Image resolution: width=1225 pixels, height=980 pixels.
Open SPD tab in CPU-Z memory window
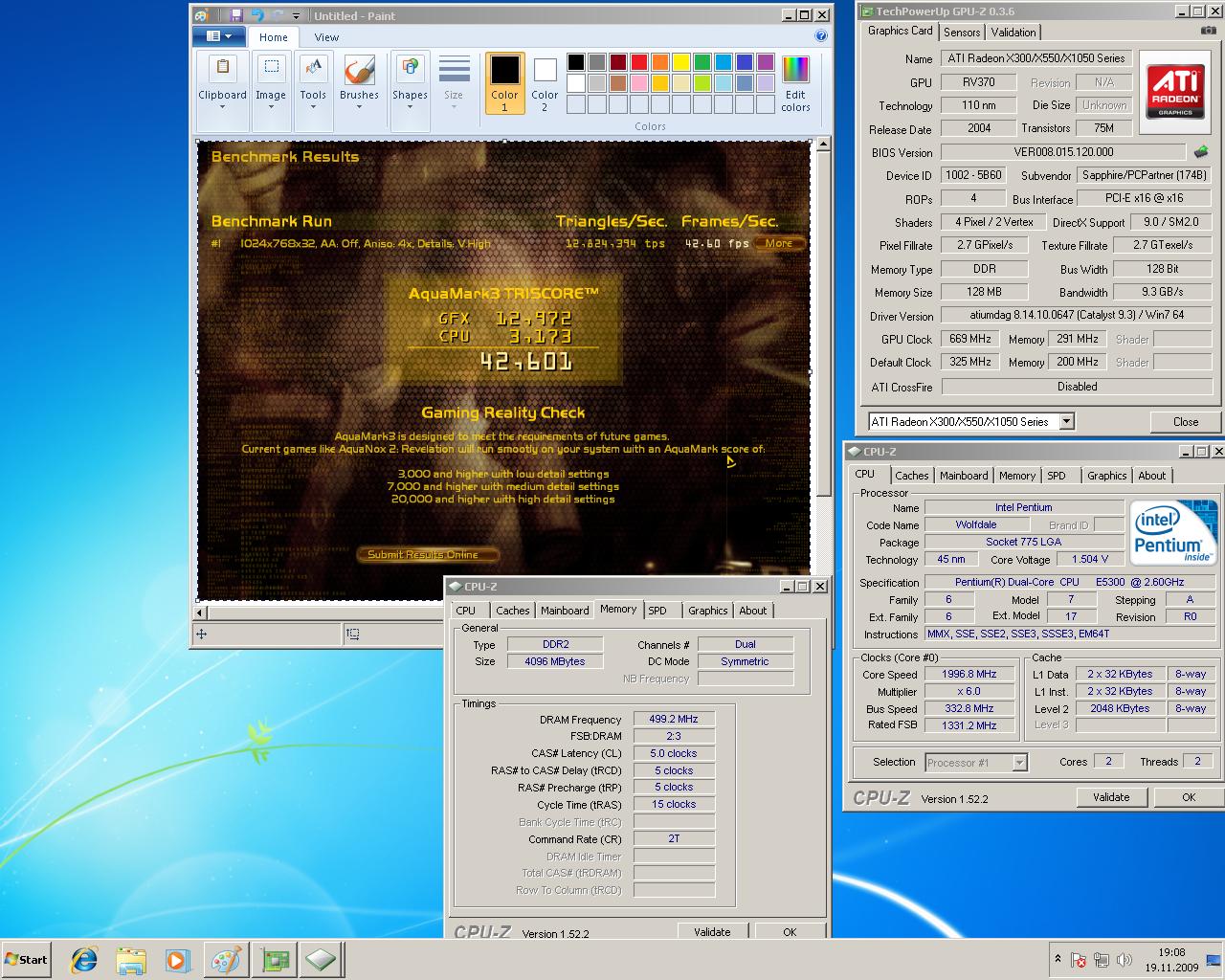657,611
